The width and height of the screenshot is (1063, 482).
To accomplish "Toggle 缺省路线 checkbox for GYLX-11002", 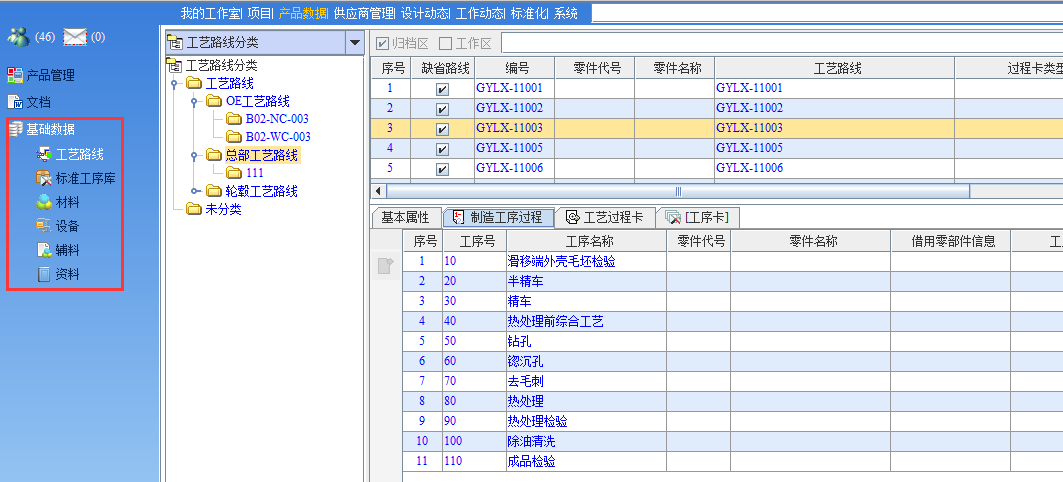I will point(443,108).
